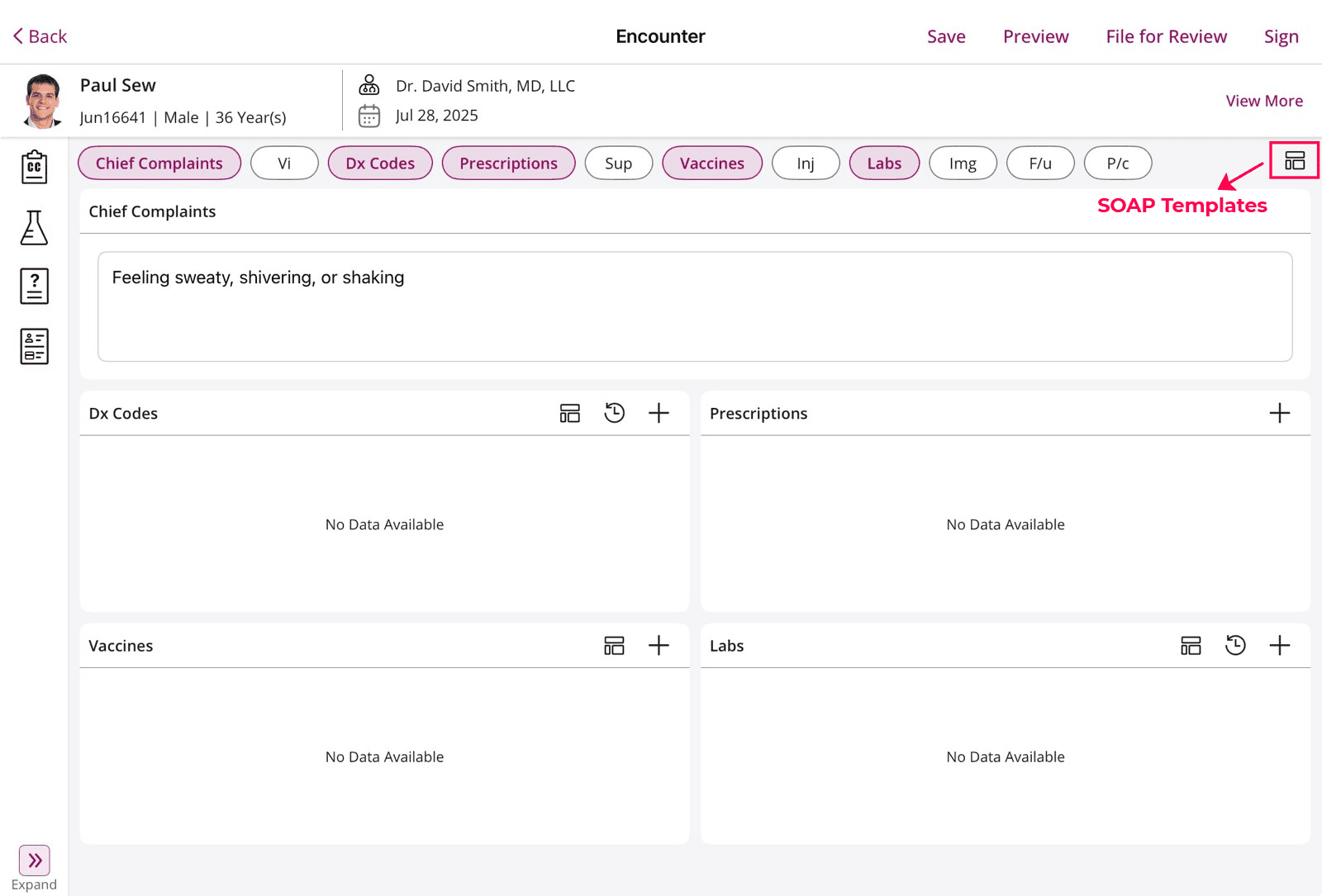Select the Chief Complaints tab pill
1322x896 pixels.
[x=159, y=164]
